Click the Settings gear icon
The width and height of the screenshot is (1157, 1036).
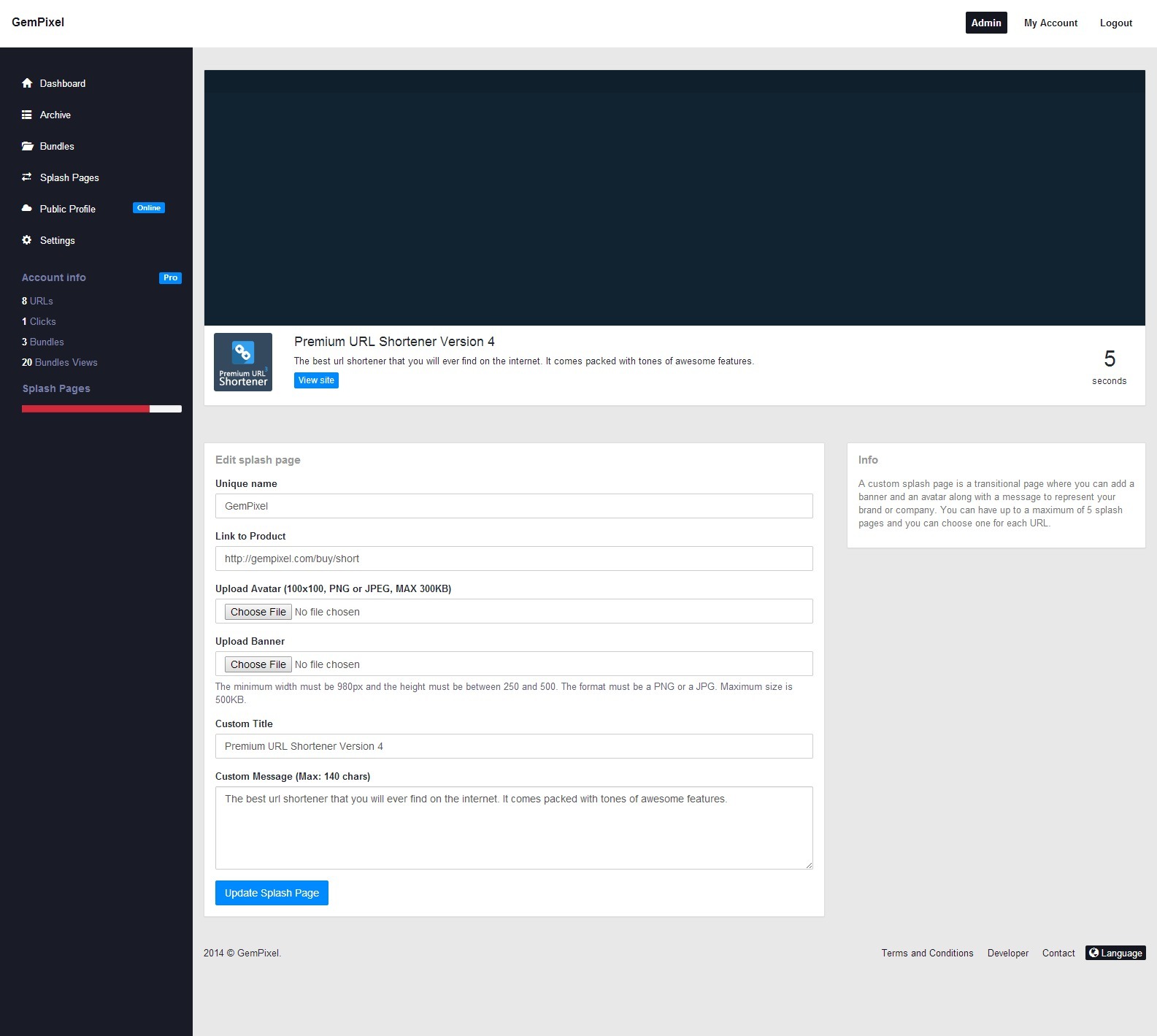pyautogui.click(x=27, y=240)
